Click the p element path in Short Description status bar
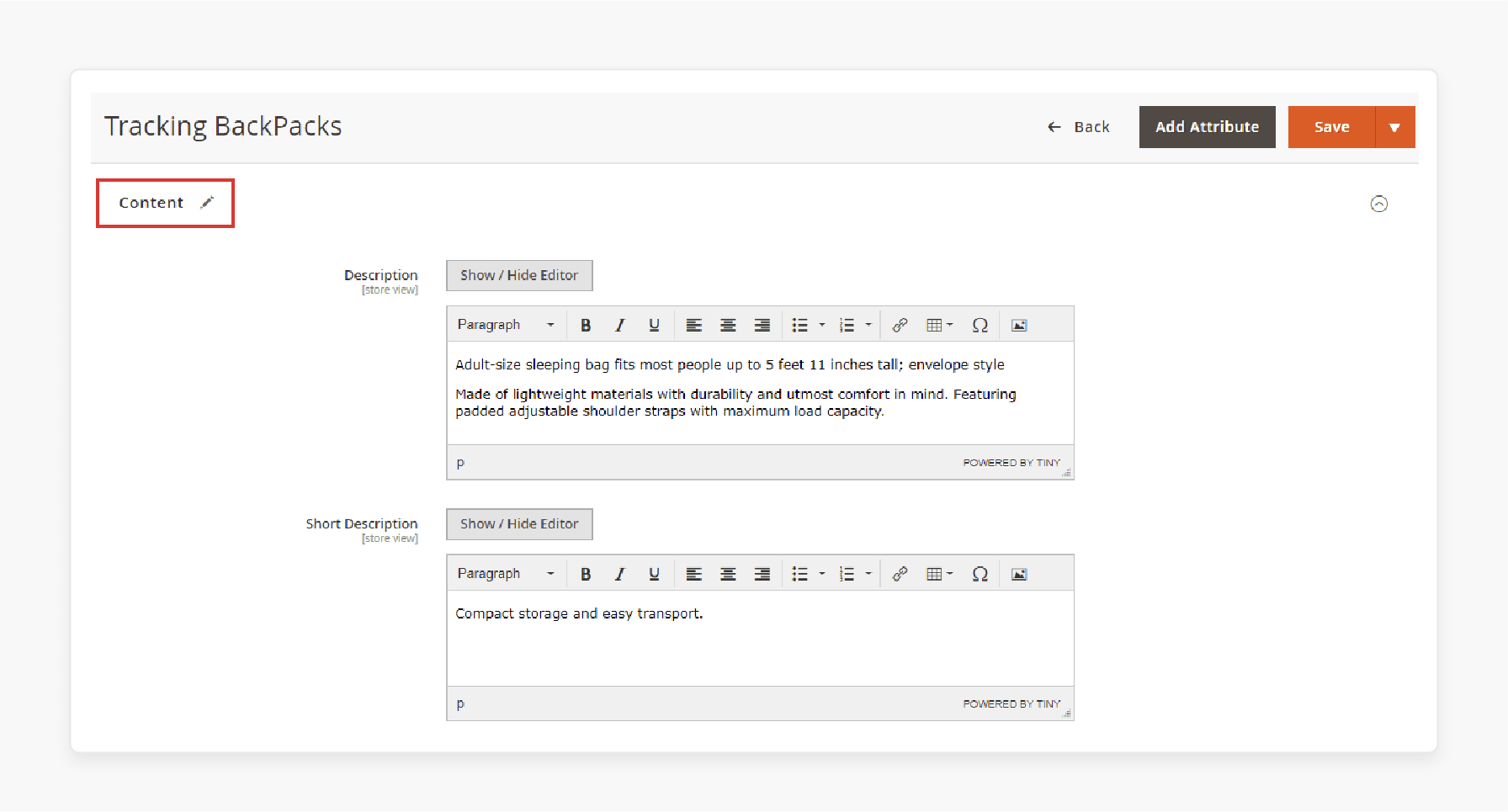Viewport: 1508px width, 812px height. [x=460, y=703]
